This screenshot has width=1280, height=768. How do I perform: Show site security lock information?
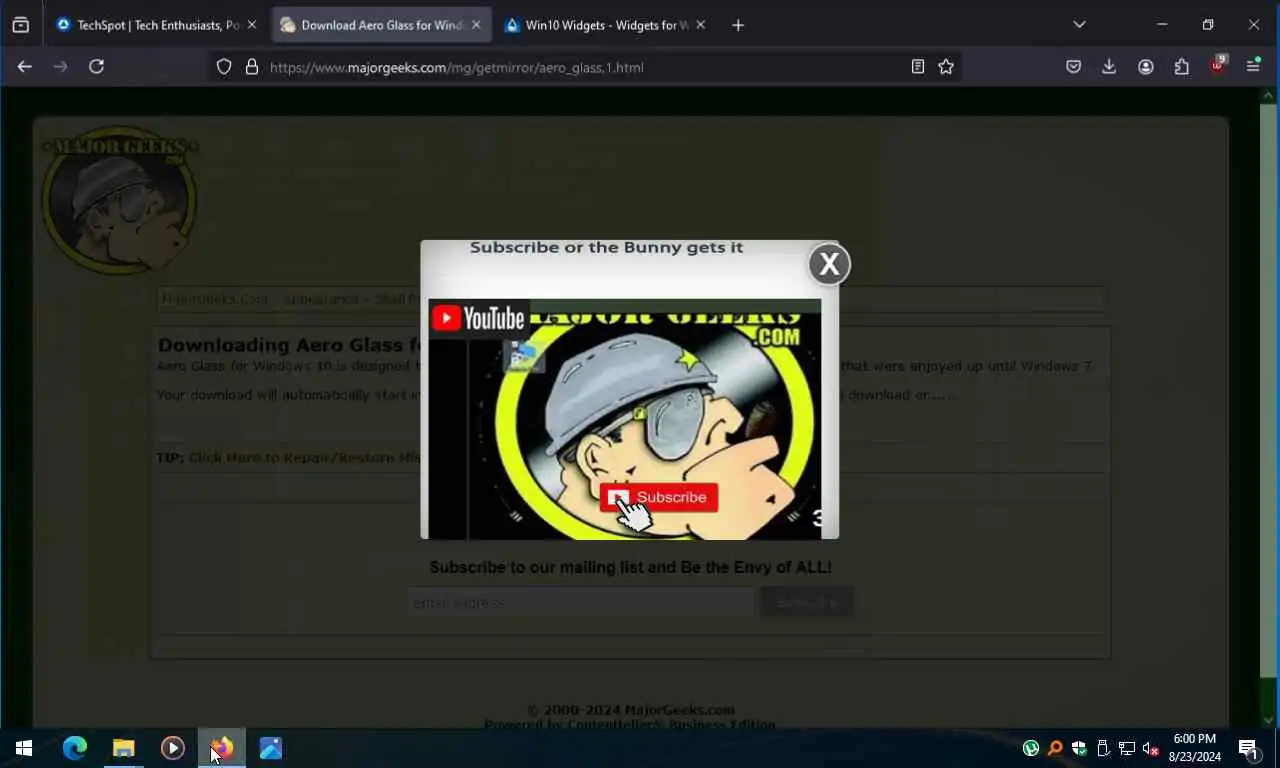(x=252, y=67)
